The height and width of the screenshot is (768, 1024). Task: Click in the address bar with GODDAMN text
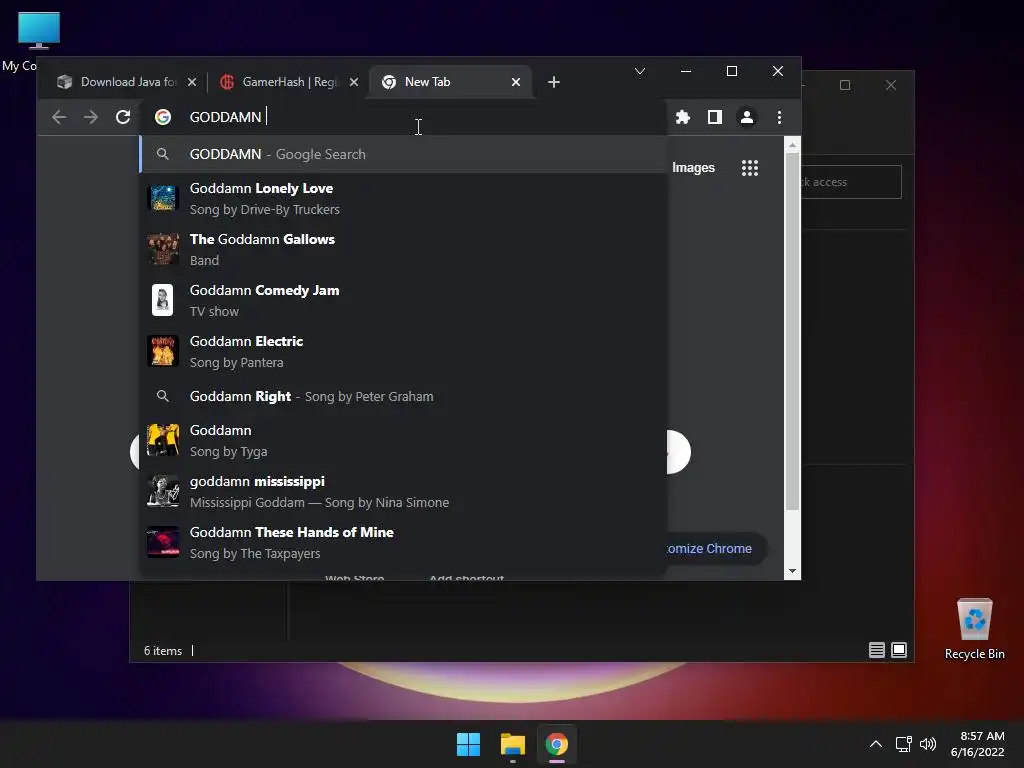pyautogui.click(x=405, y=117)
